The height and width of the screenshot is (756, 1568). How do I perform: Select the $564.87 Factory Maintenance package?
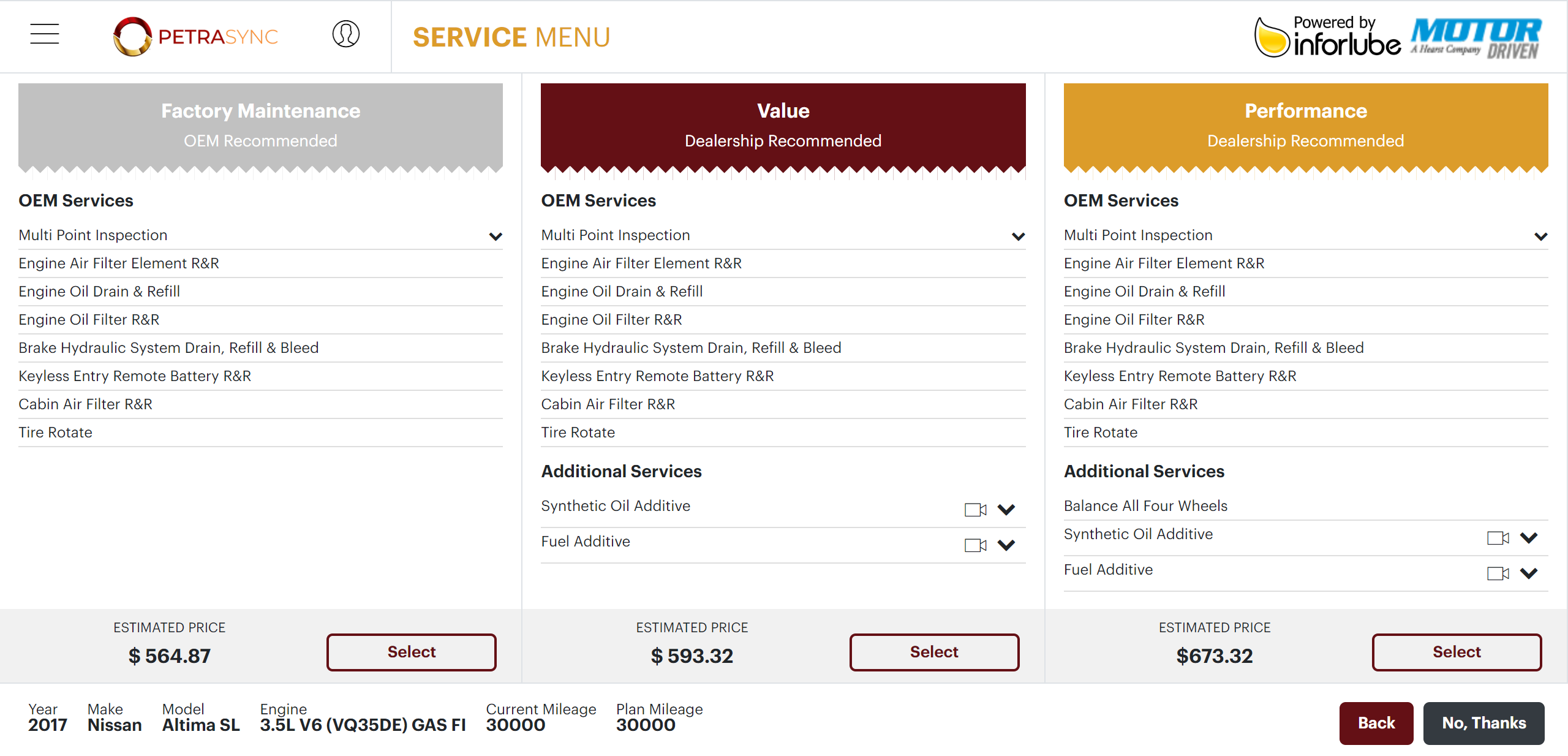[x=411, y=652]
